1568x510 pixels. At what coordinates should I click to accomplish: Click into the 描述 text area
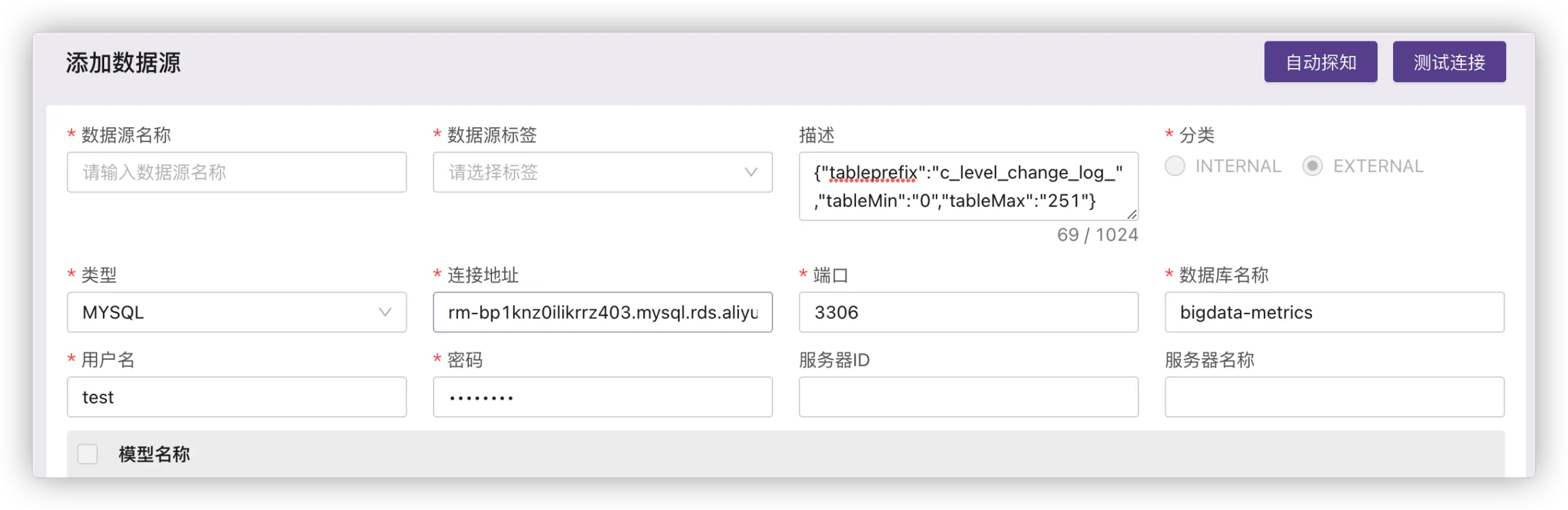pos(967,186)
